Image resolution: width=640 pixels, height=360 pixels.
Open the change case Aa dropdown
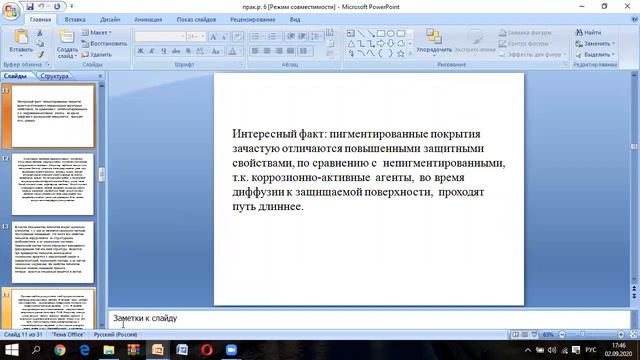point(216,51)
